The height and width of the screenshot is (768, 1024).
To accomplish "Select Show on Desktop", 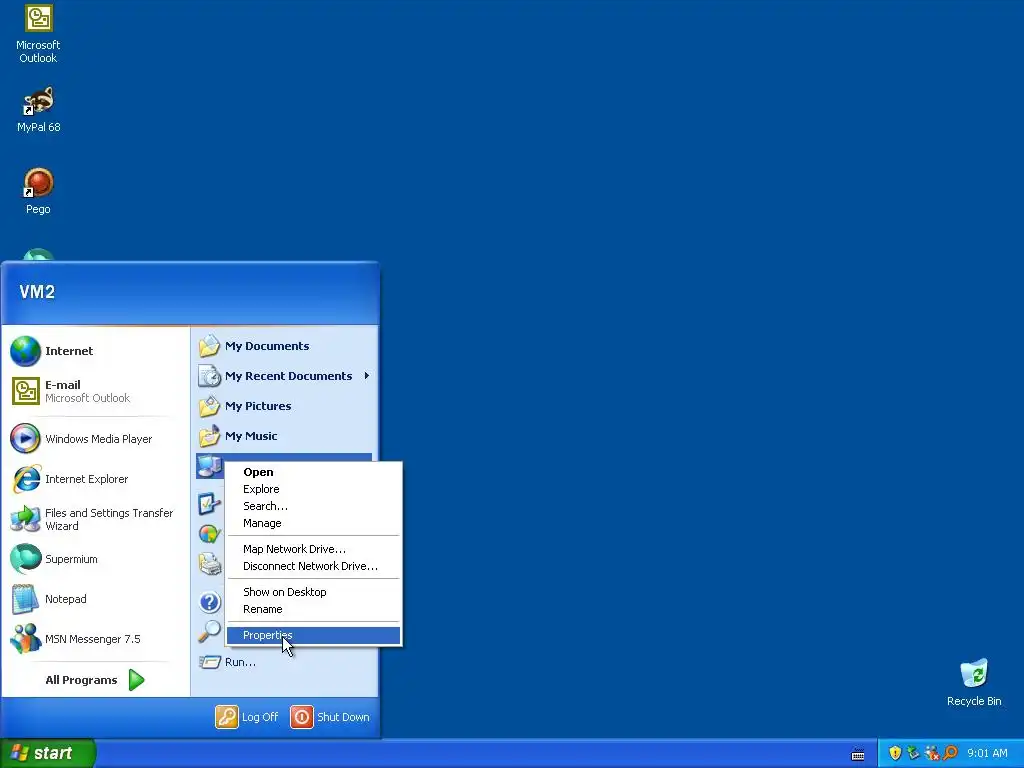I will click(x=313, y=592).
